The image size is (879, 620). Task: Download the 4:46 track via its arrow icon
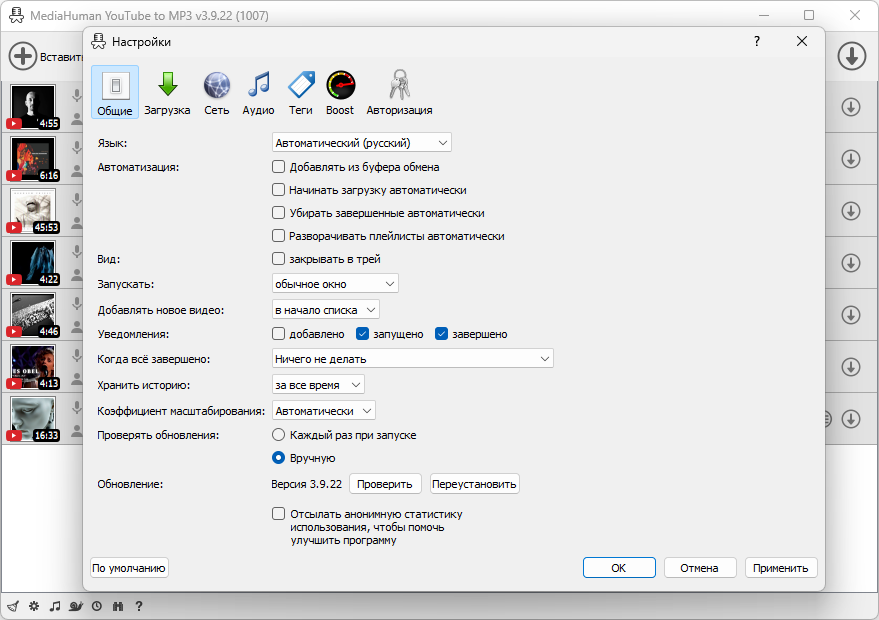(x=851, y=315)
